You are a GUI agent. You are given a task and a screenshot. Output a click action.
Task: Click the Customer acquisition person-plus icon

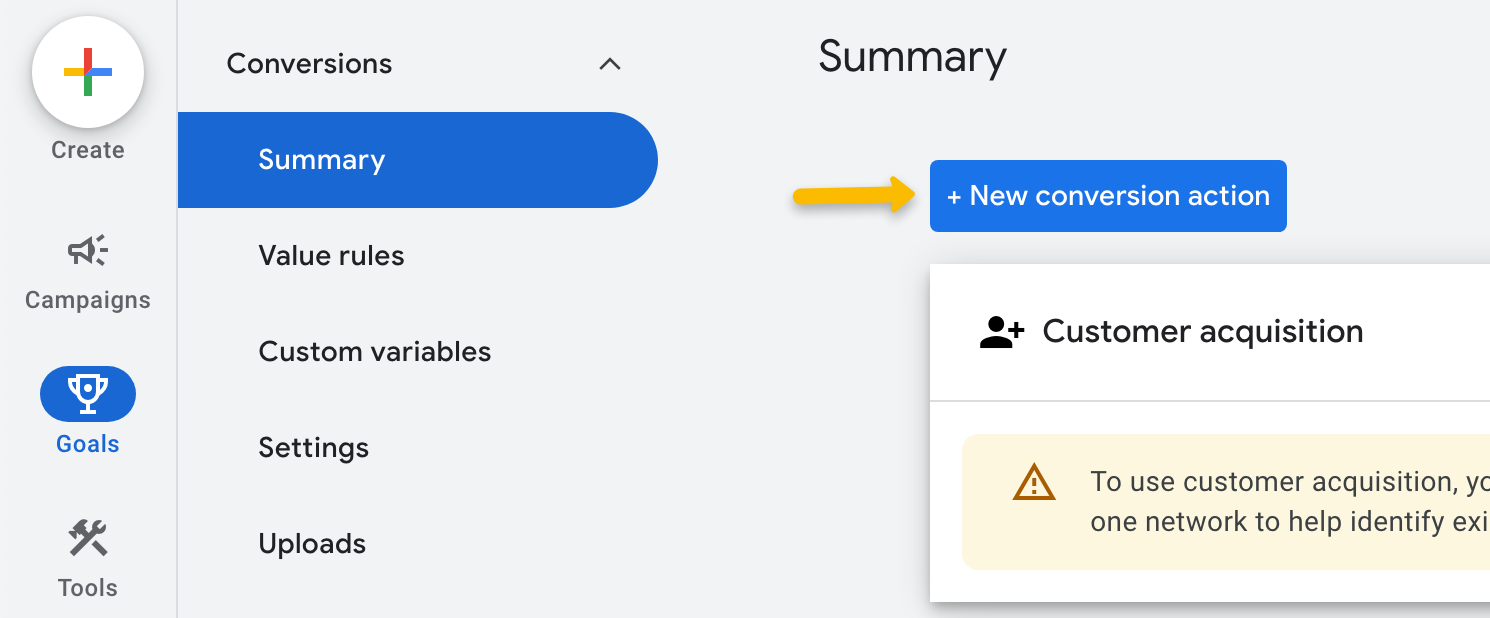1001,332
